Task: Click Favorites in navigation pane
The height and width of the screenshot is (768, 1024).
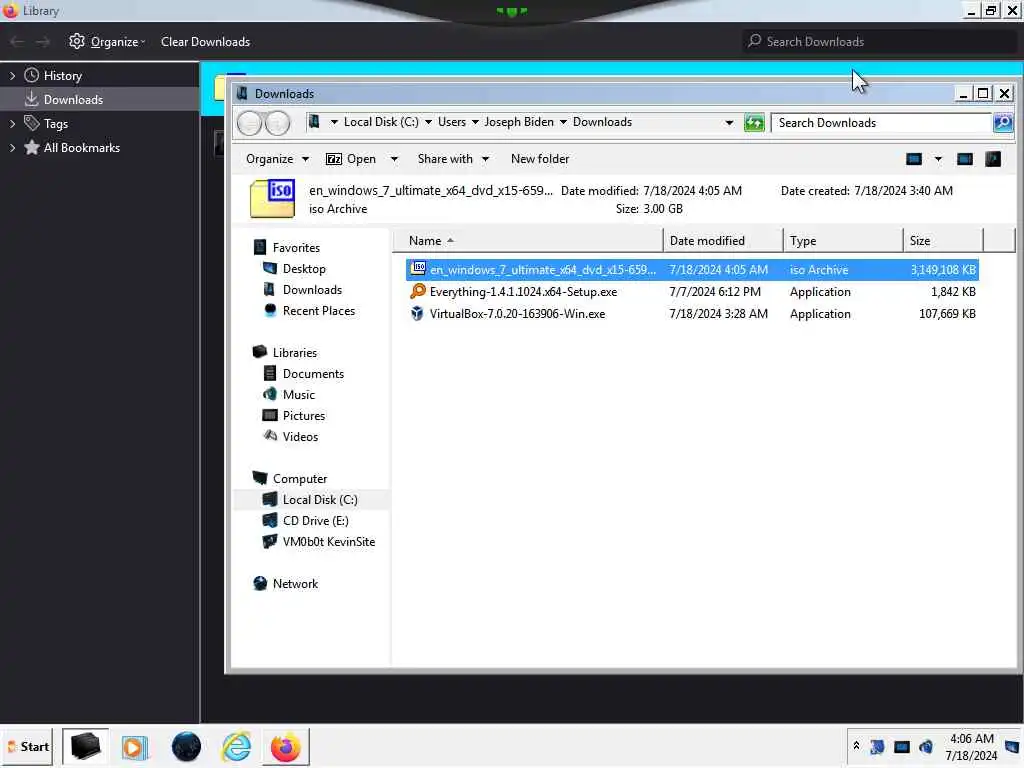Action: [296, 248]
